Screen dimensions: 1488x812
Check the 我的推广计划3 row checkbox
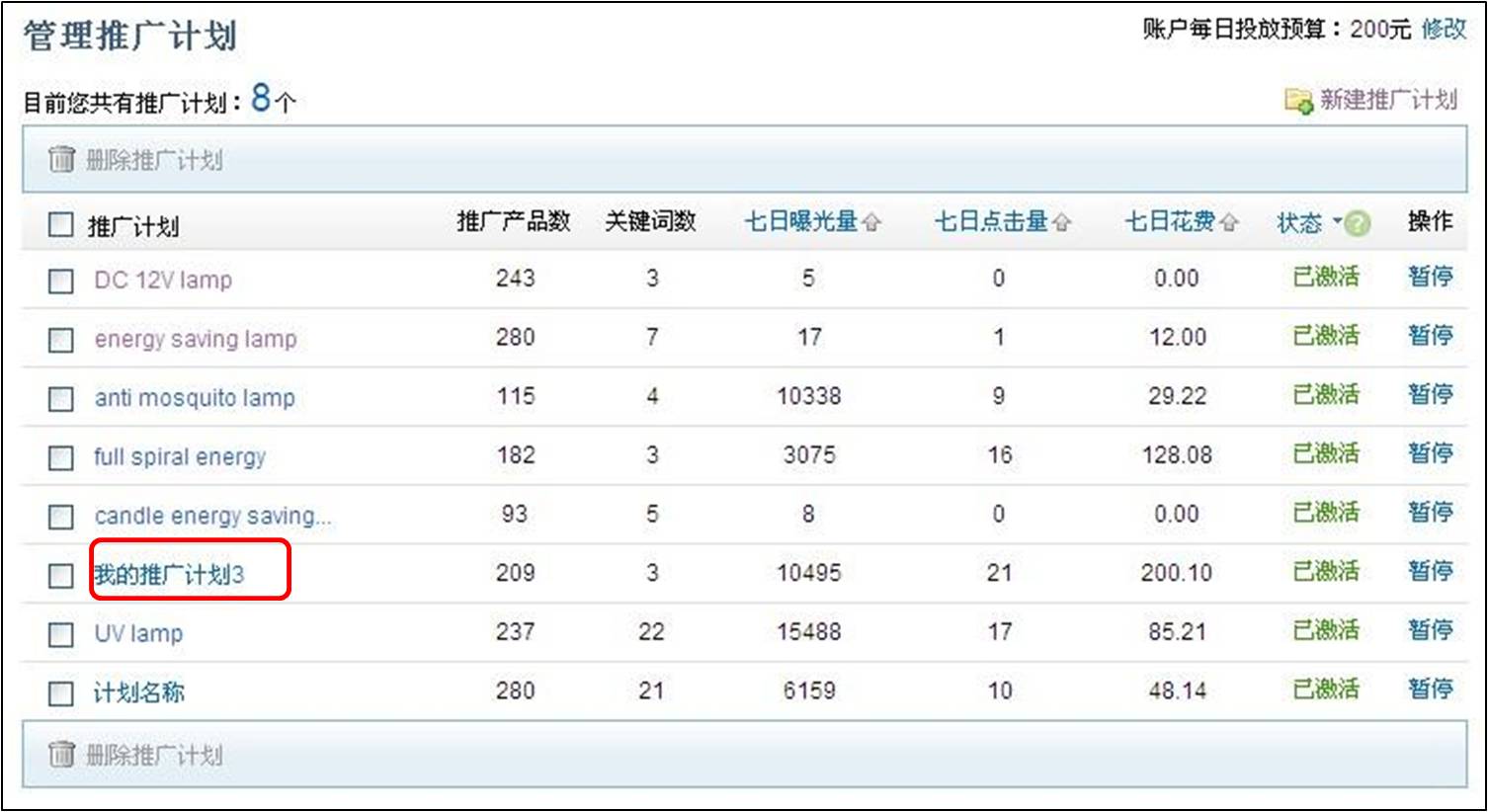point(61,575)
